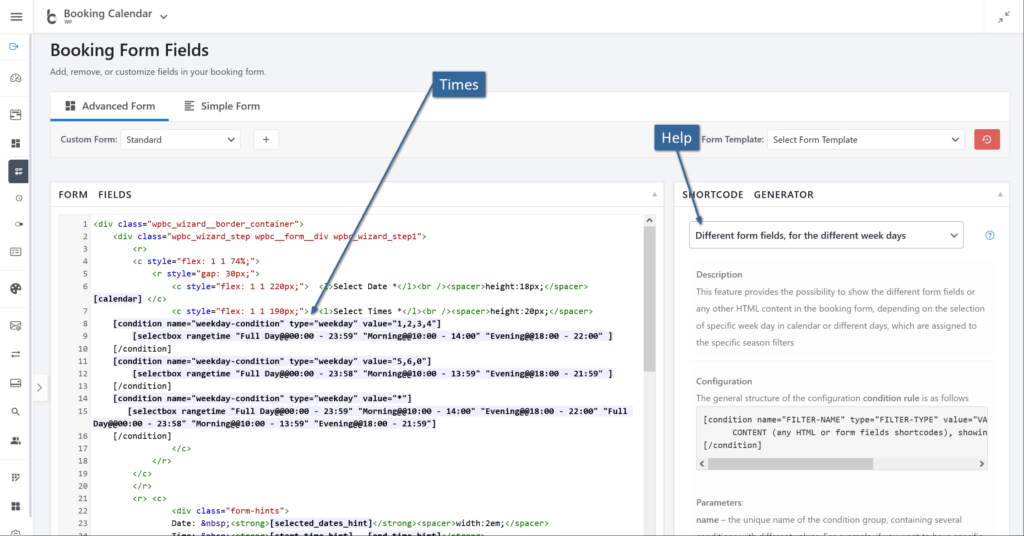Open the Select Form Template dropdown

(x=865, y=140)
